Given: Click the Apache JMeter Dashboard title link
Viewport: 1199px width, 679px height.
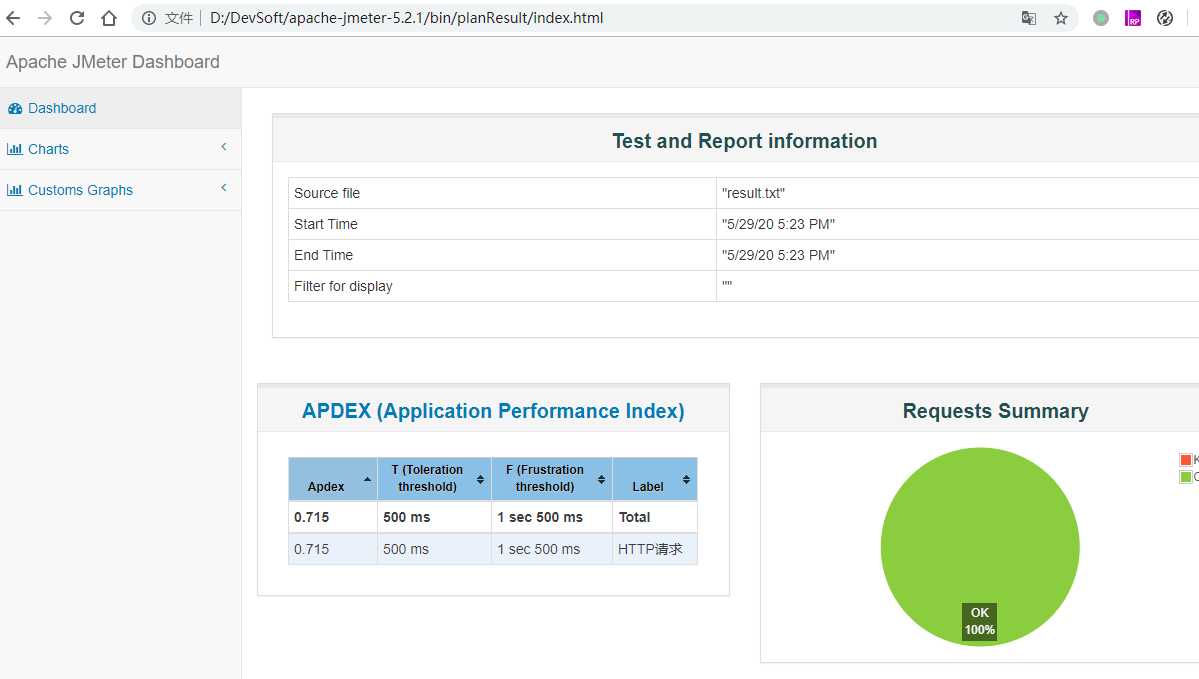Looking at the screenshot, I should 112,62.
